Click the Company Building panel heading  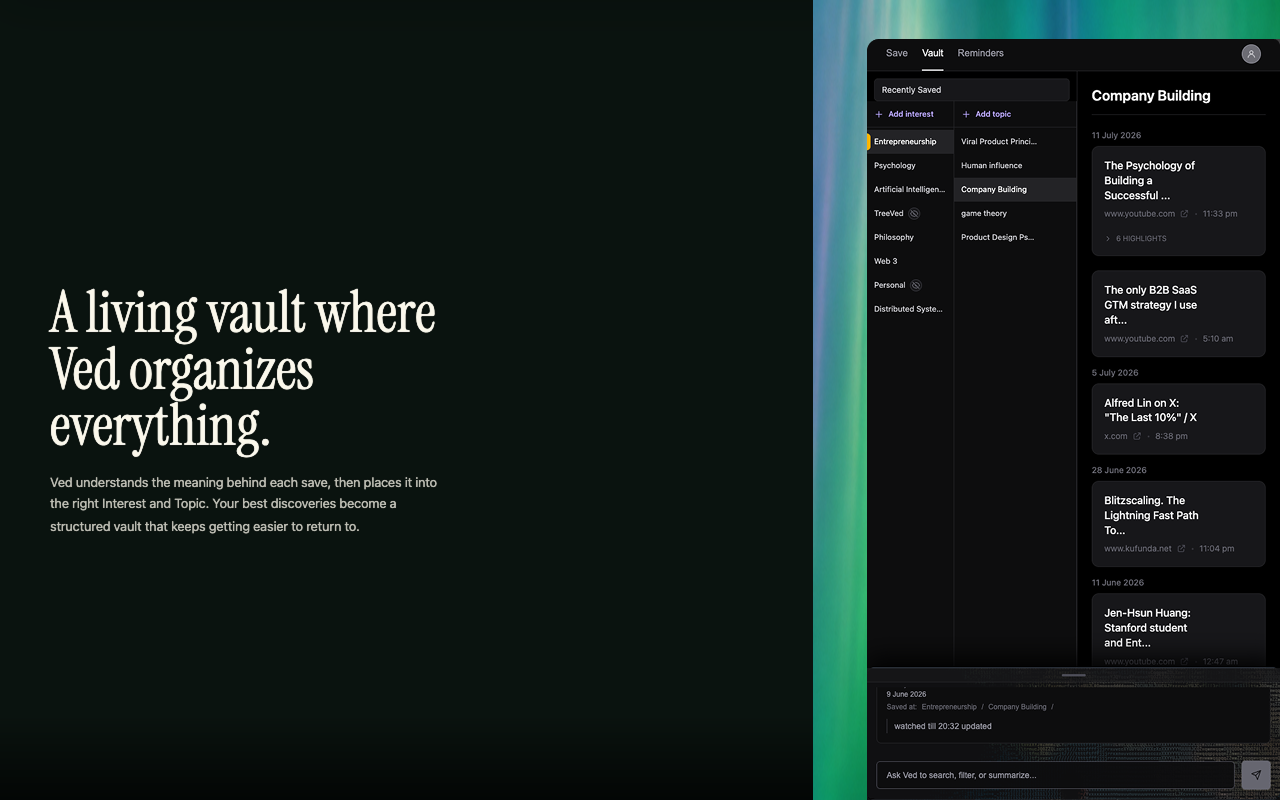pos(1151,96)
